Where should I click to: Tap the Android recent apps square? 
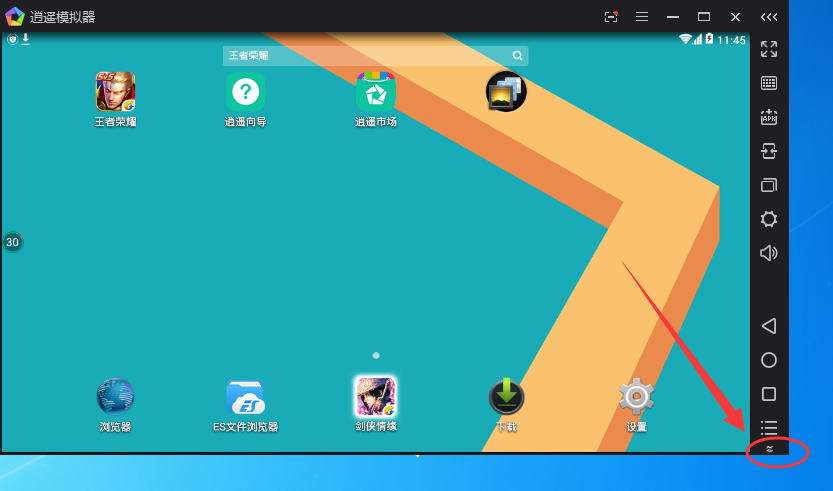pyautogui.click(x=769, y=394)
